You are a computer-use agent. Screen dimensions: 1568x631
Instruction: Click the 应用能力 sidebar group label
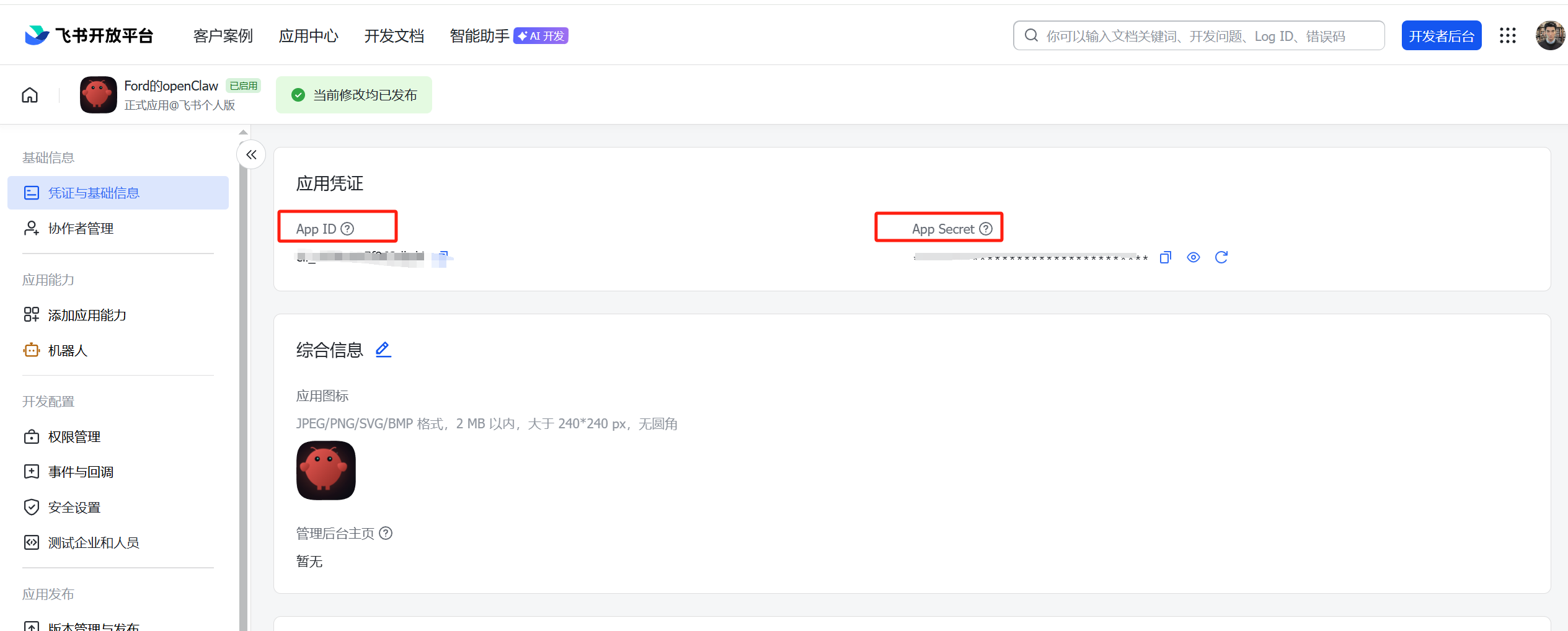(x=48, y=280)
